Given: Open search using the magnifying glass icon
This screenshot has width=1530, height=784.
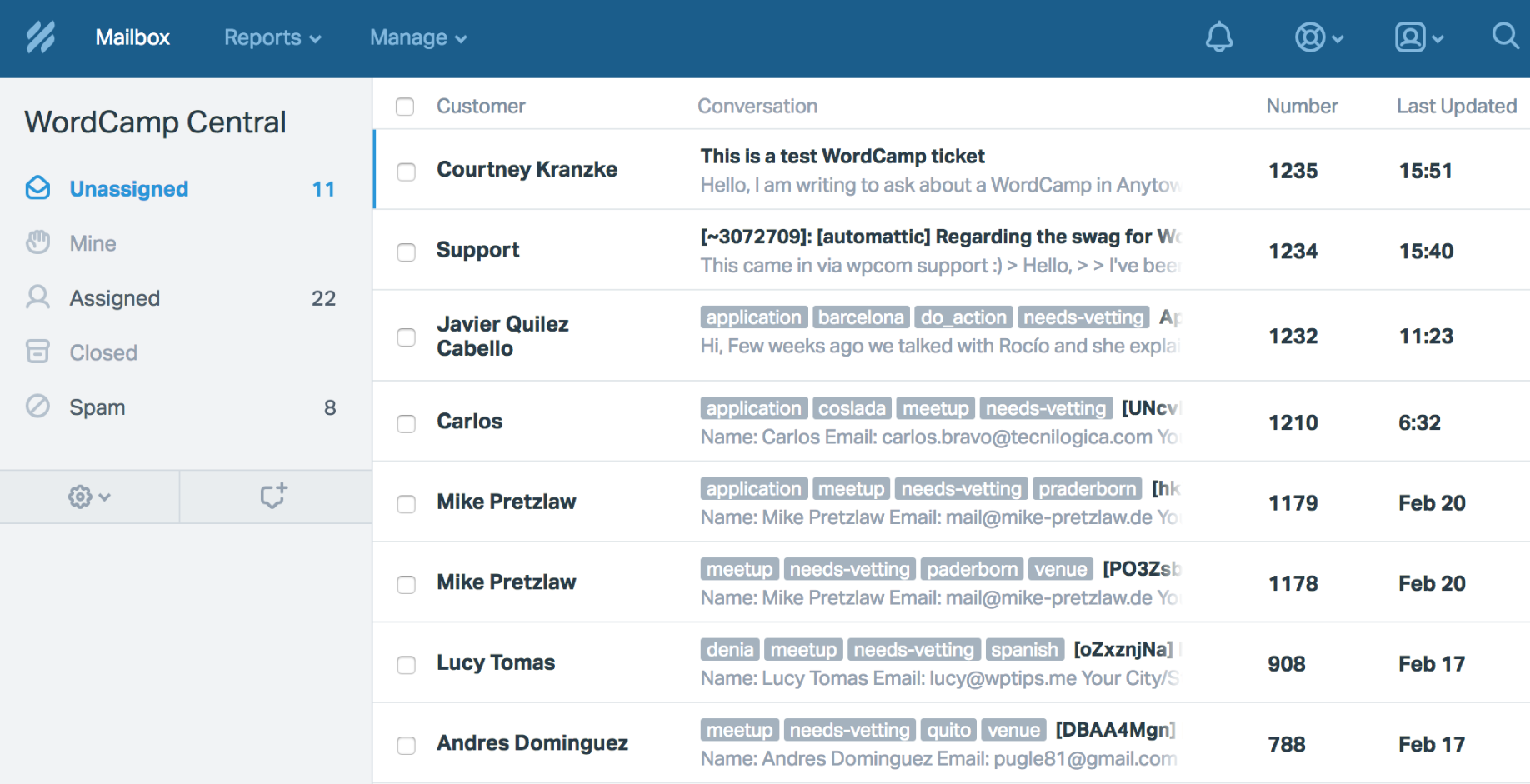Looking at the screenshot, I should click(1505, 37).
